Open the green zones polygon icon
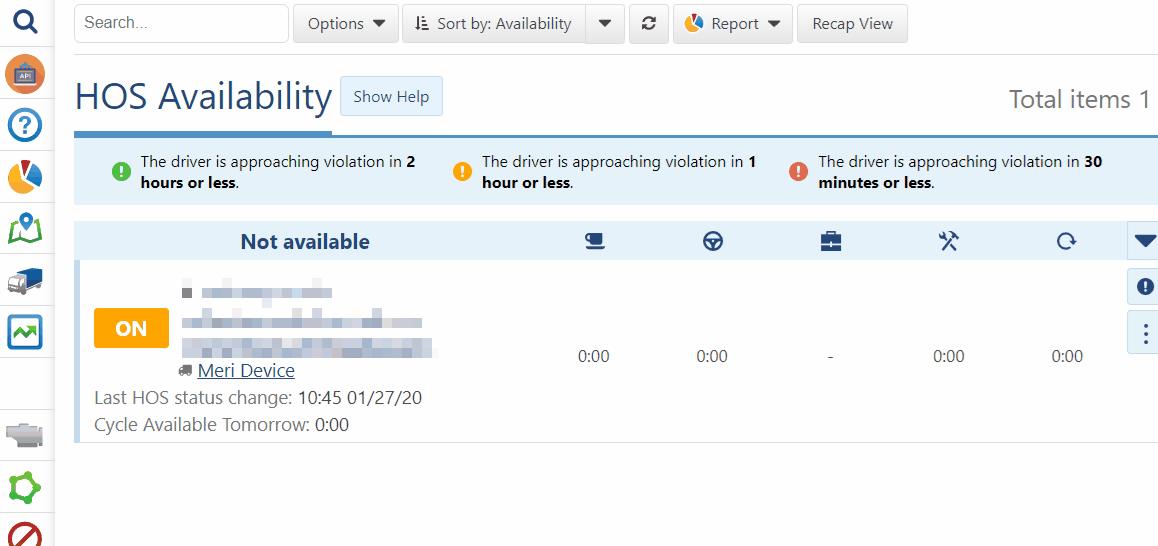1158x546 pixels. 25,488
